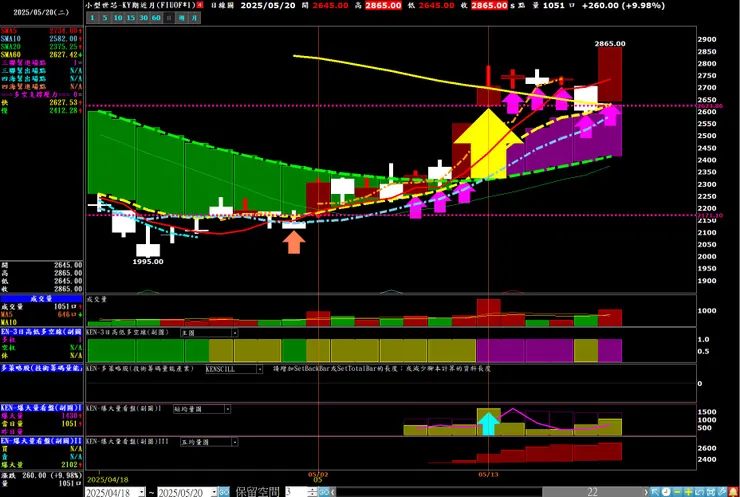Click the GO button next to end date
Screen dimensions: 740x497
[224, 492]
